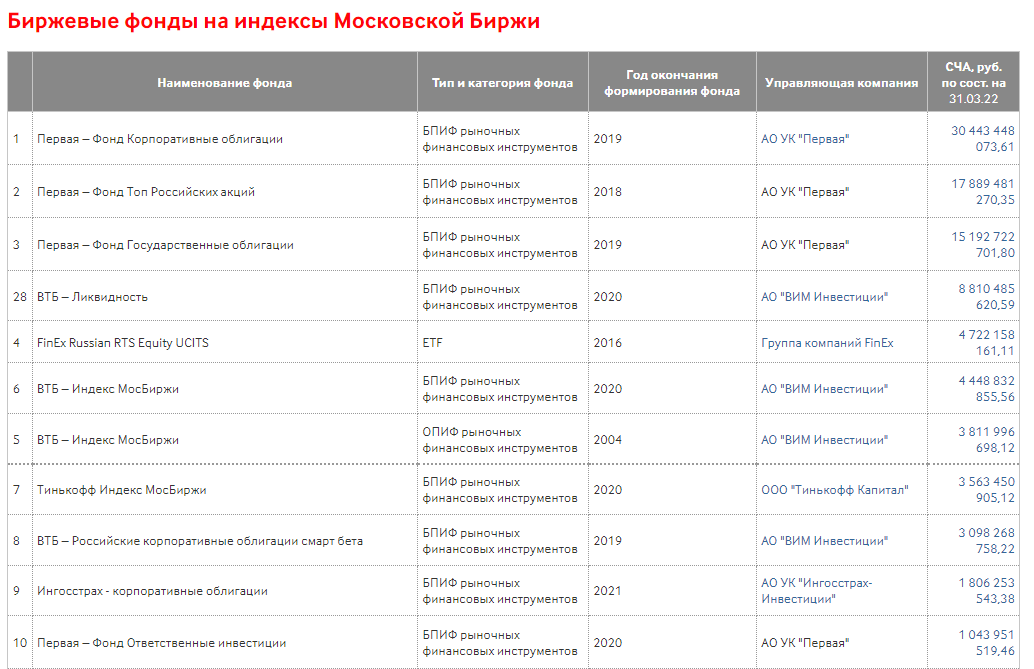Click БПИФ type cell in ВТБ – Ликвидность row
1034x669 pixels.
500,297
